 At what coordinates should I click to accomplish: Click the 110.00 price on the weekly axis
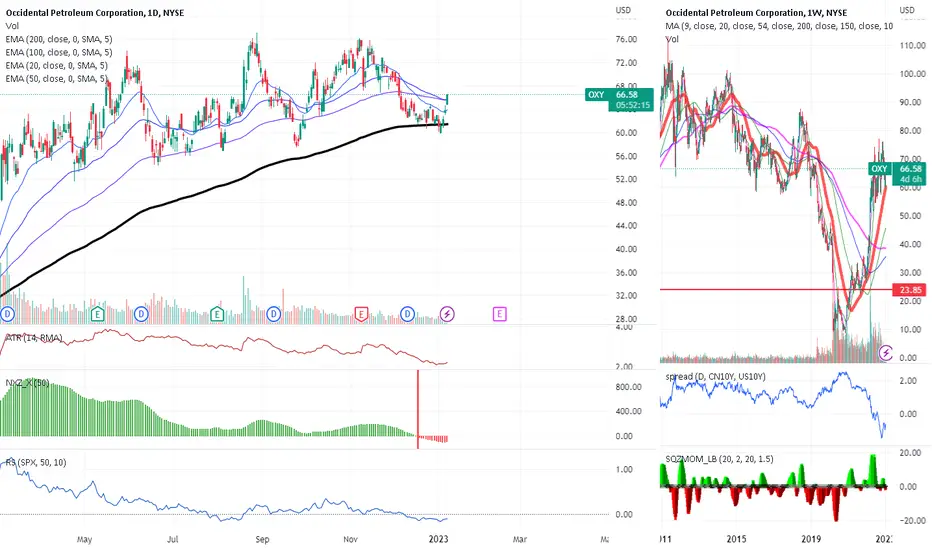[913, 45]
